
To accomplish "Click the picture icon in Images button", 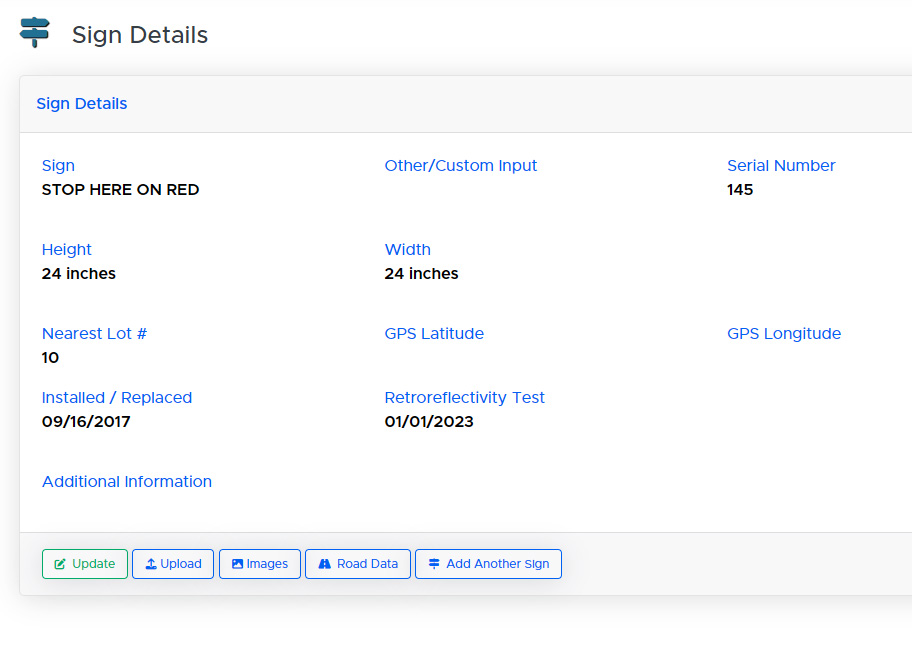I will click(x=237, y=564).
